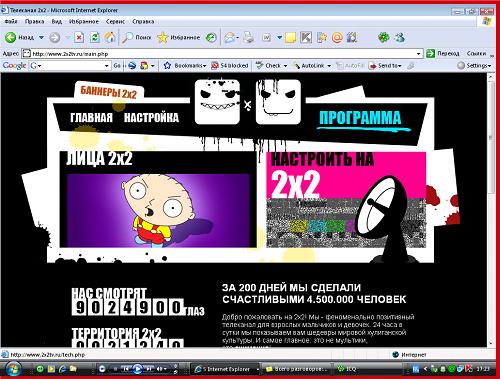This screenshot has height=379, width=500.
Task: Click the green Back arrow button
Action: click(10, 37)
